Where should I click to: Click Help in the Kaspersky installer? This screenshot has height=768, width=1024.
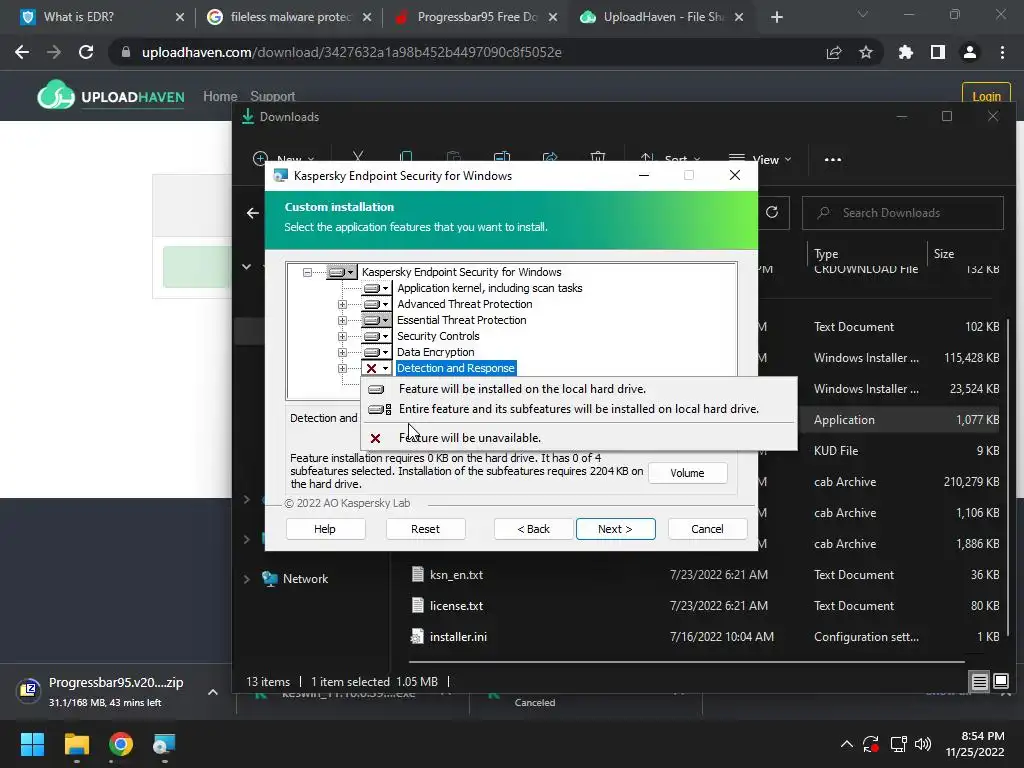pos(325,529)
